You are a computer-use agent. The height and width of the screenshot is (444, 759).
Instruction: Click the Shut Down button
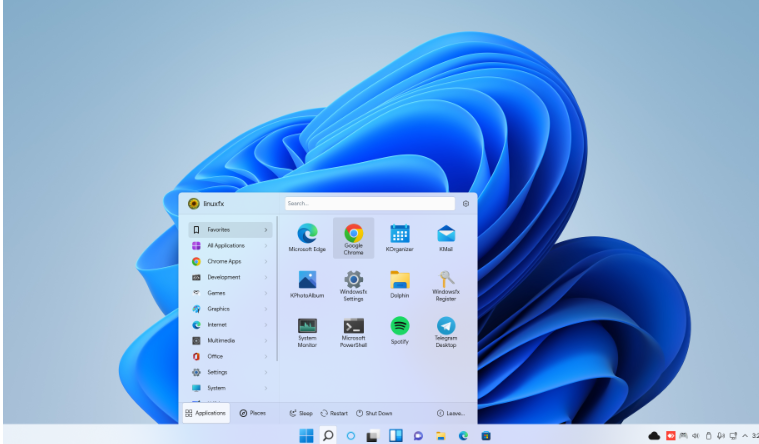pos(374,413)
